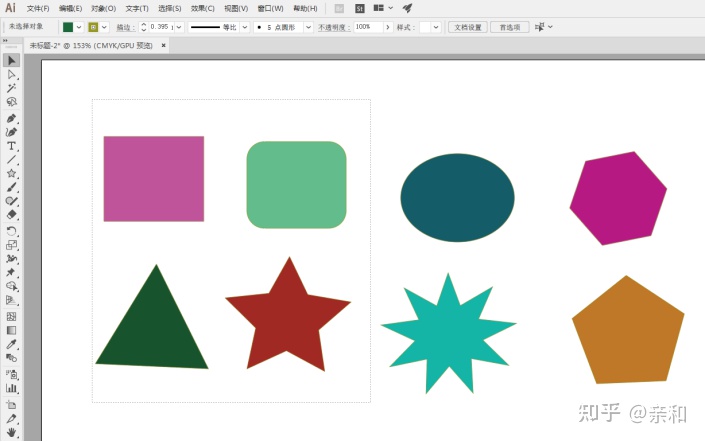705x442 pixels.
Task: Click the GPU performance rocket icon
Action: (x=407, y=8)
